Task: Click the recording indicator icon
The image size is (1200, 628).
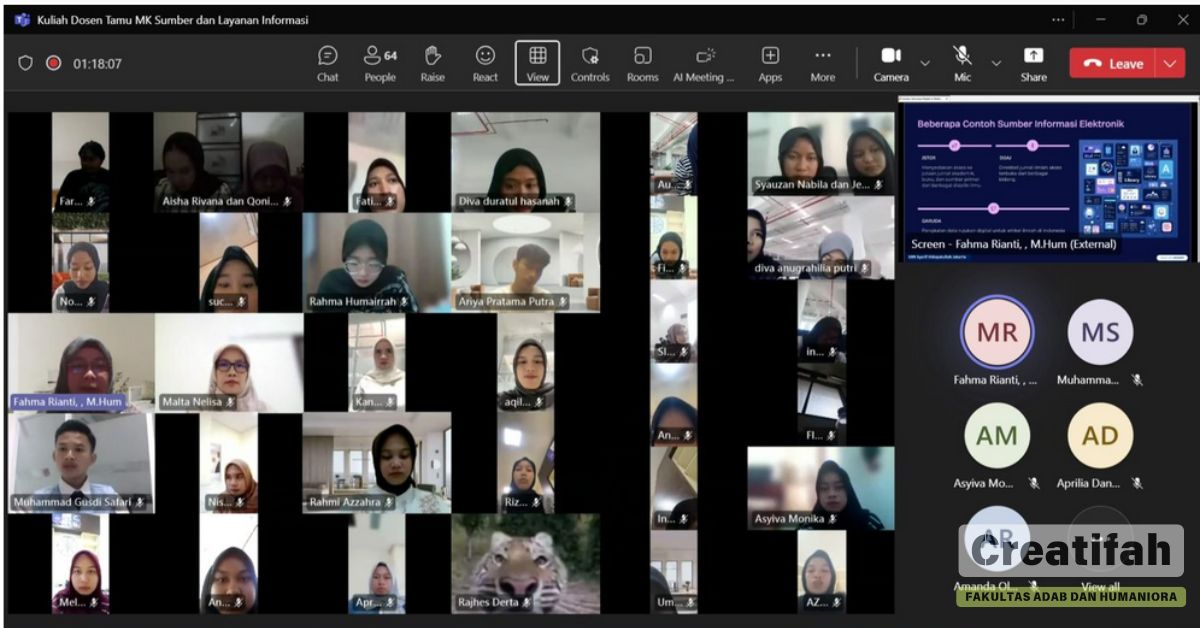Action: [x=53, y=63]
